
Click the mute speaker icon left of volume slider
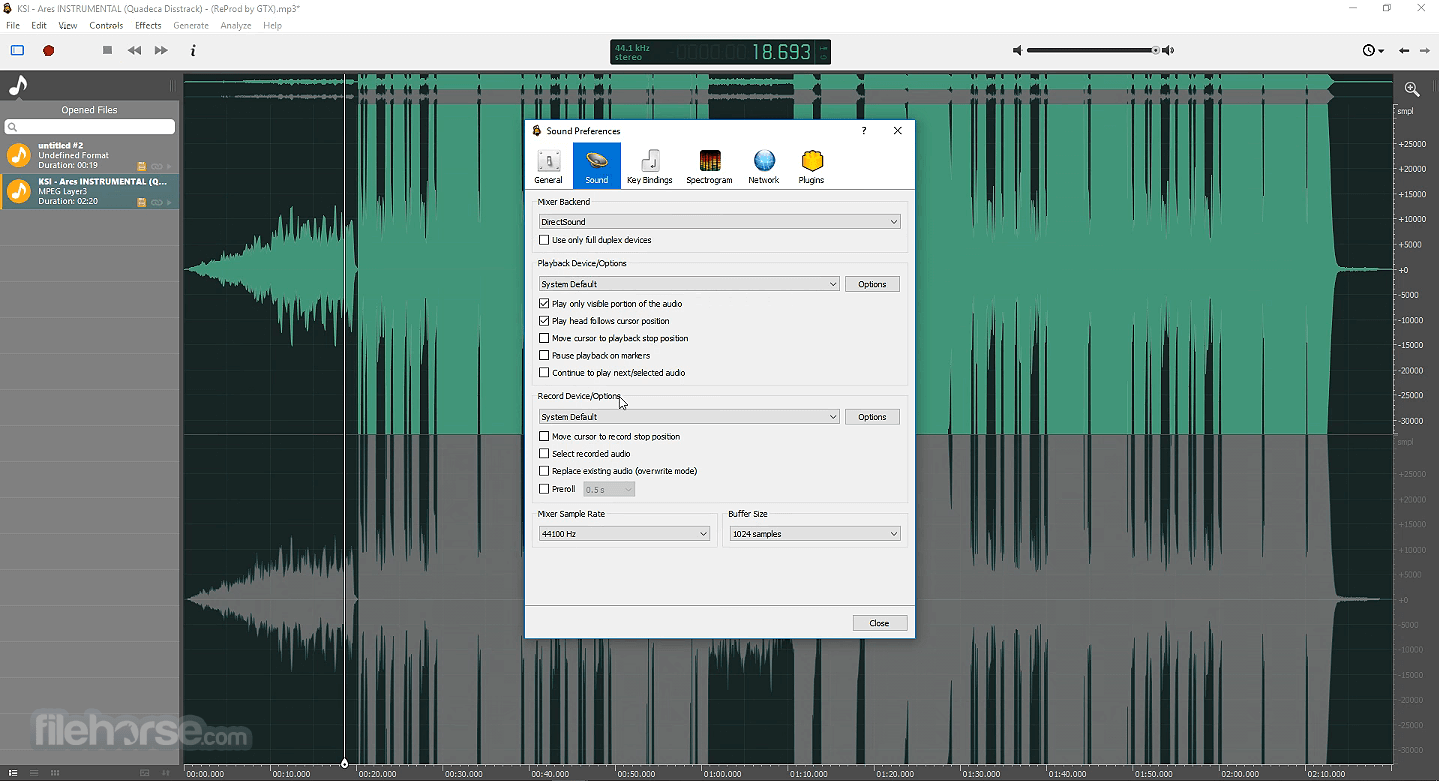(x=1017, y=50)
